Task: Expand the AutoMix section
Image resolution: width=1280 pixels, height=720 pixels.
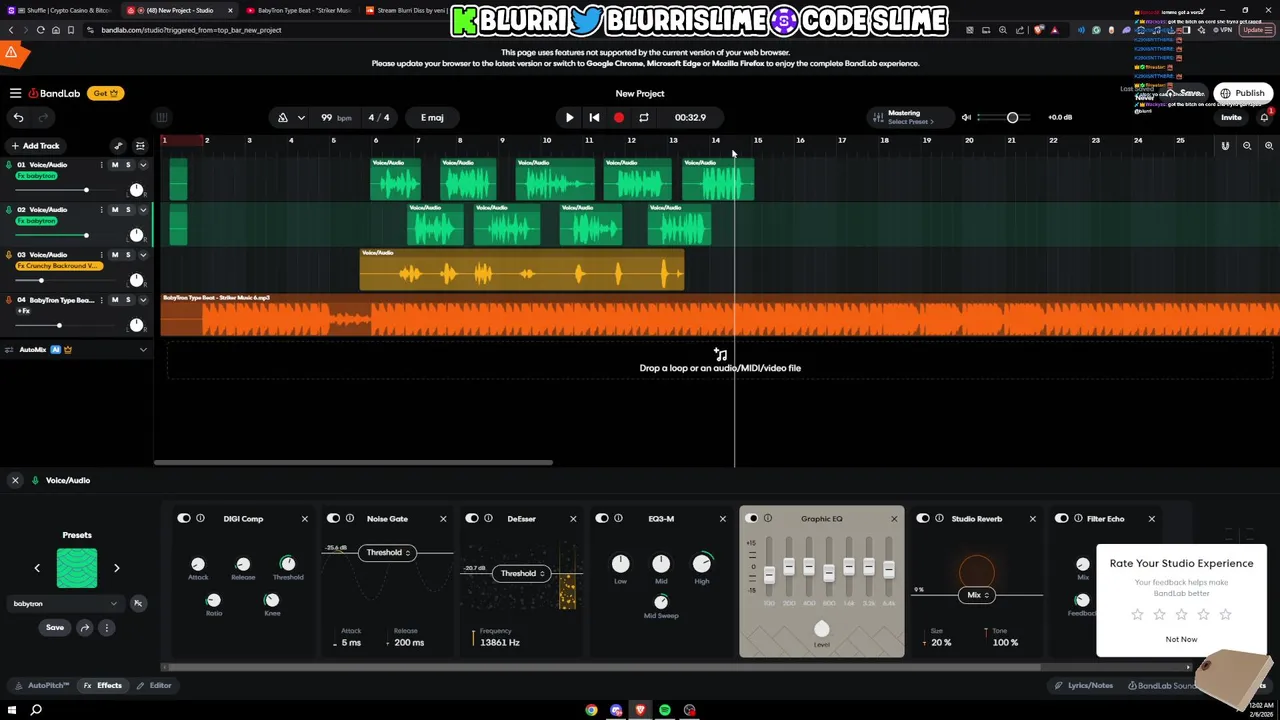Action: (143, 350)
